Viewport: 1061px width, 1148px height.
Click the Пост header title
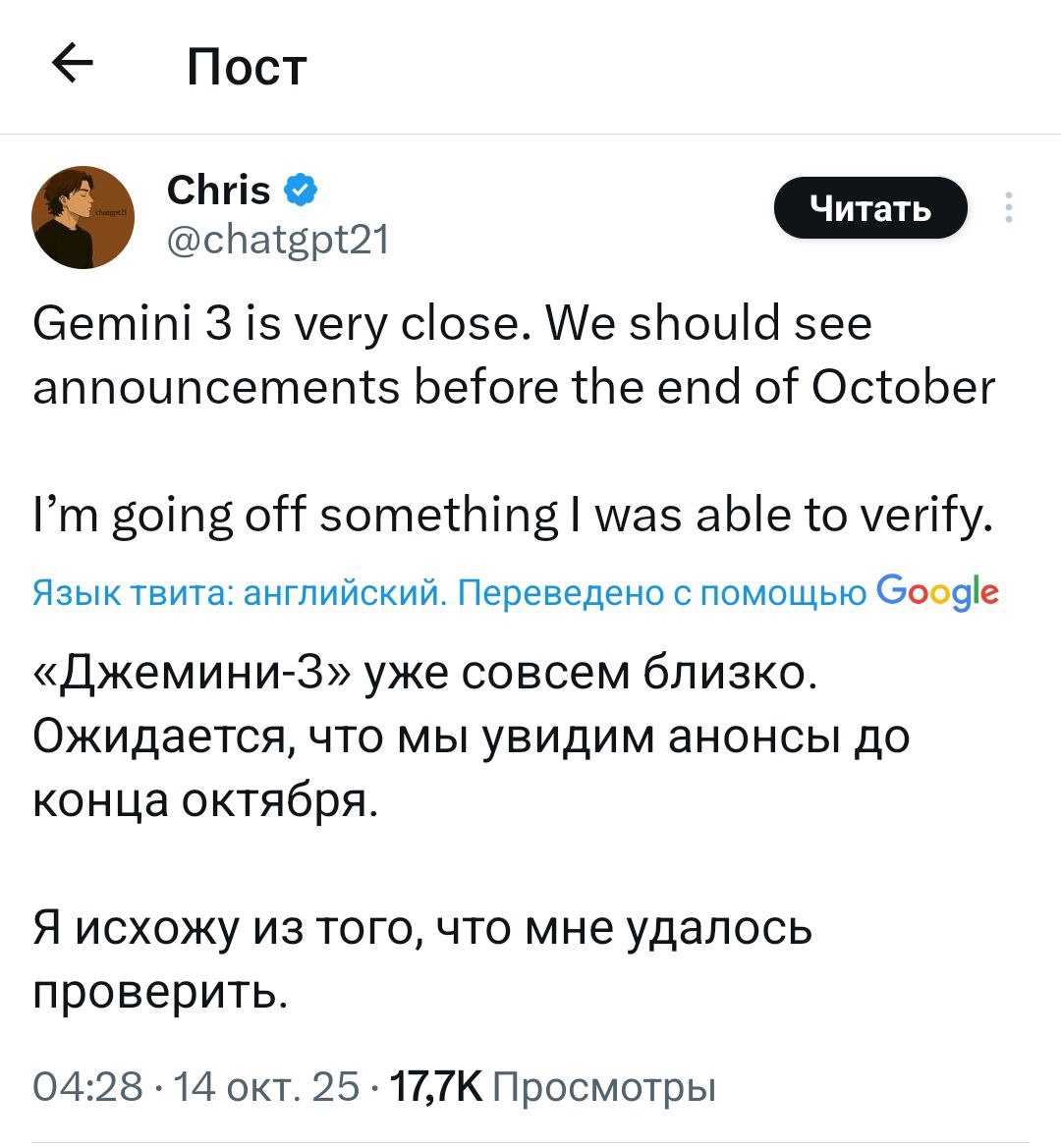click(x=246, y=65)
